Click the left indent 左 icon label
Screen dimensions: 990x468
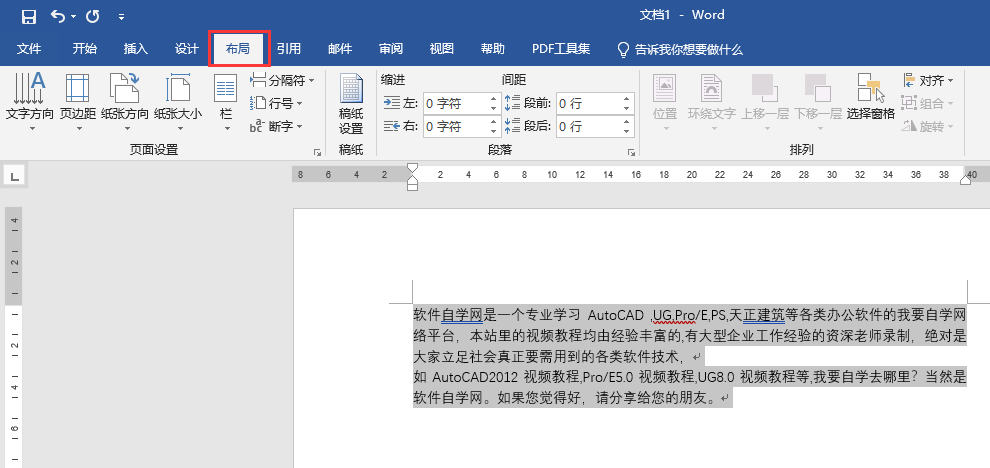tap(401, 103)
